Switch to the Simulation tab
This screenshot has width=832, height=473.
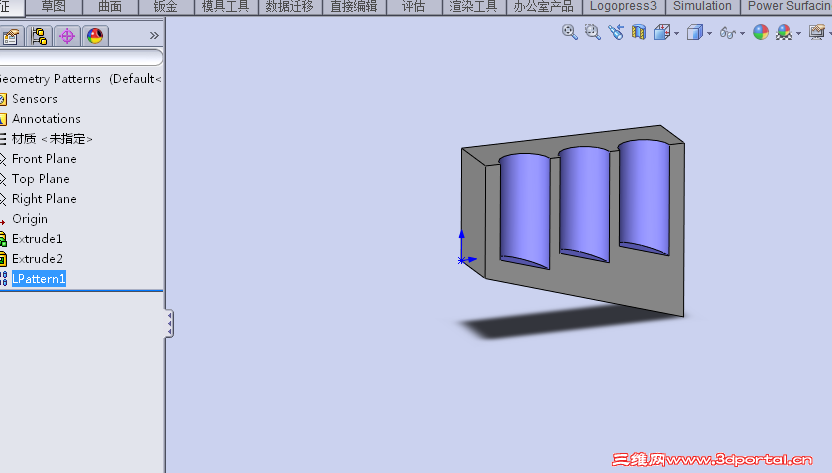pos(702,6)
